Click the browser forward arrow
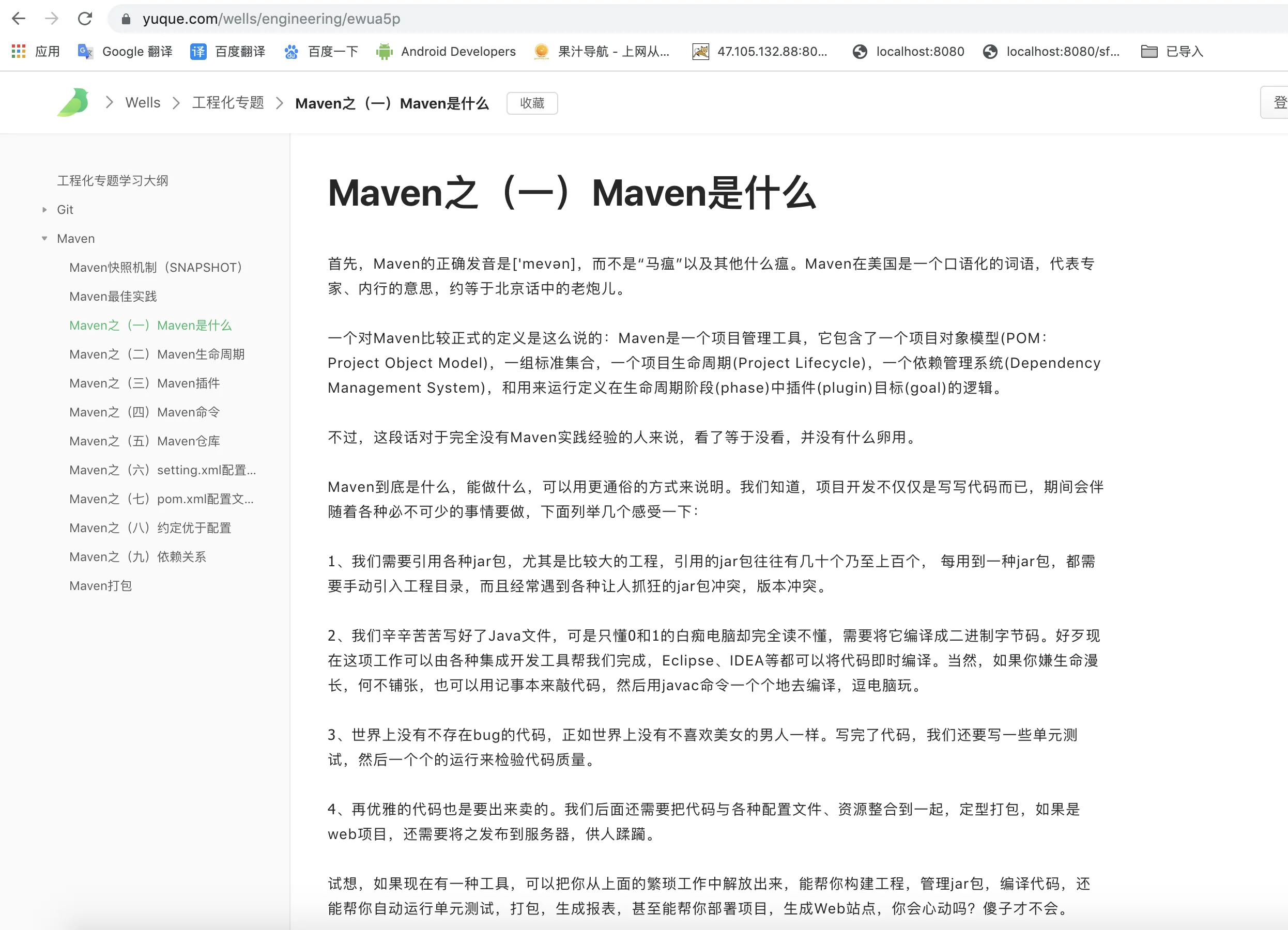Viewport: 1288px width, 930px height. (52, 19)
